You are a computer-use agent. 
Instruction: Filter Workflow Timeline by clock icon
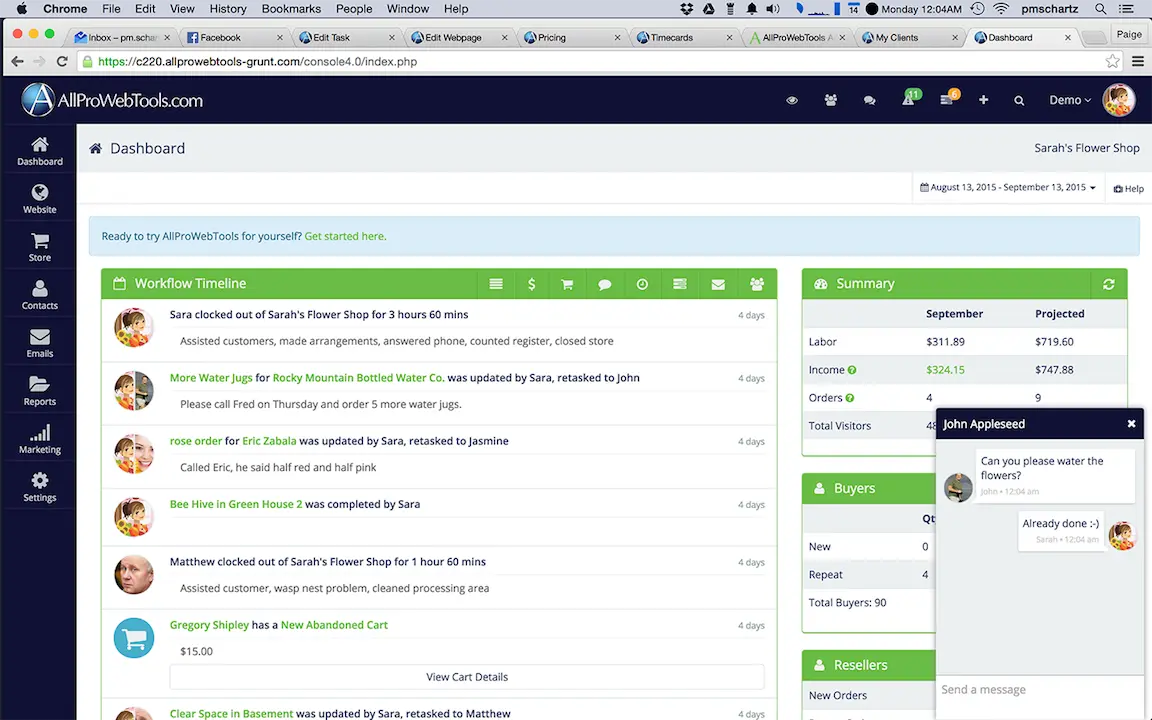(642, 284)
